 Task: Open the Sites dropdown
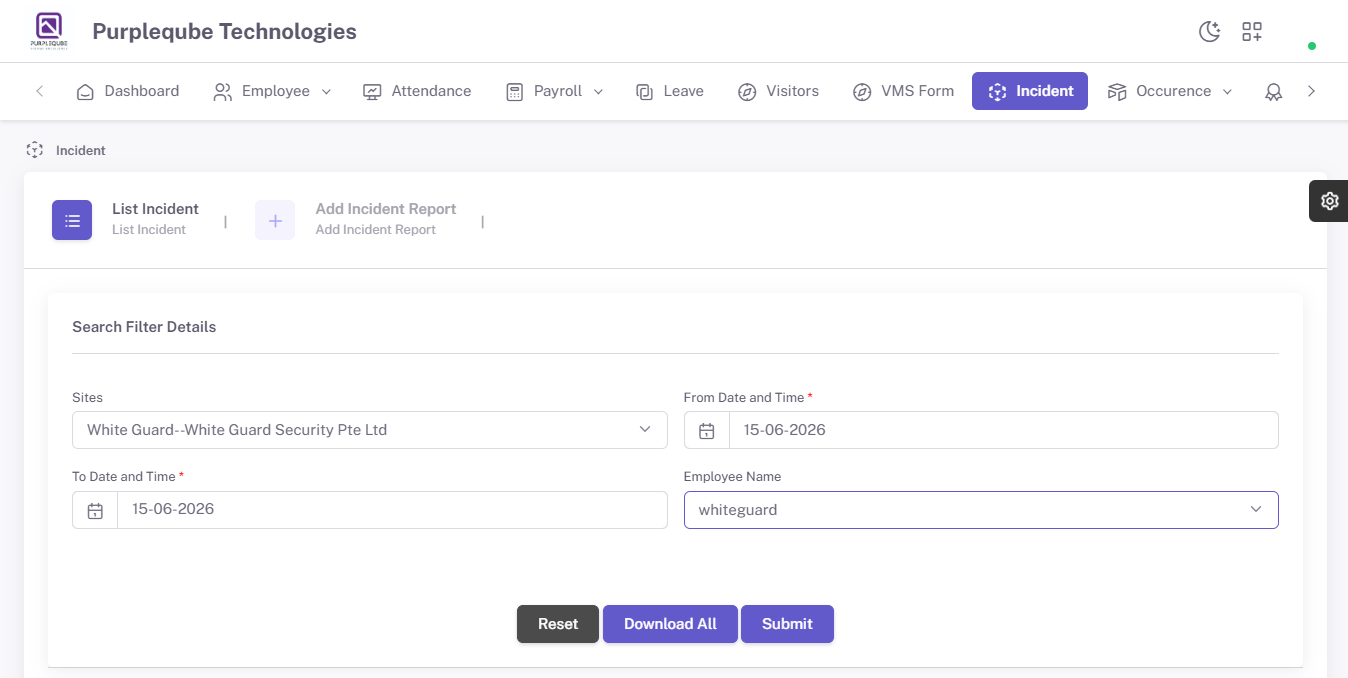tap(370, 430)
